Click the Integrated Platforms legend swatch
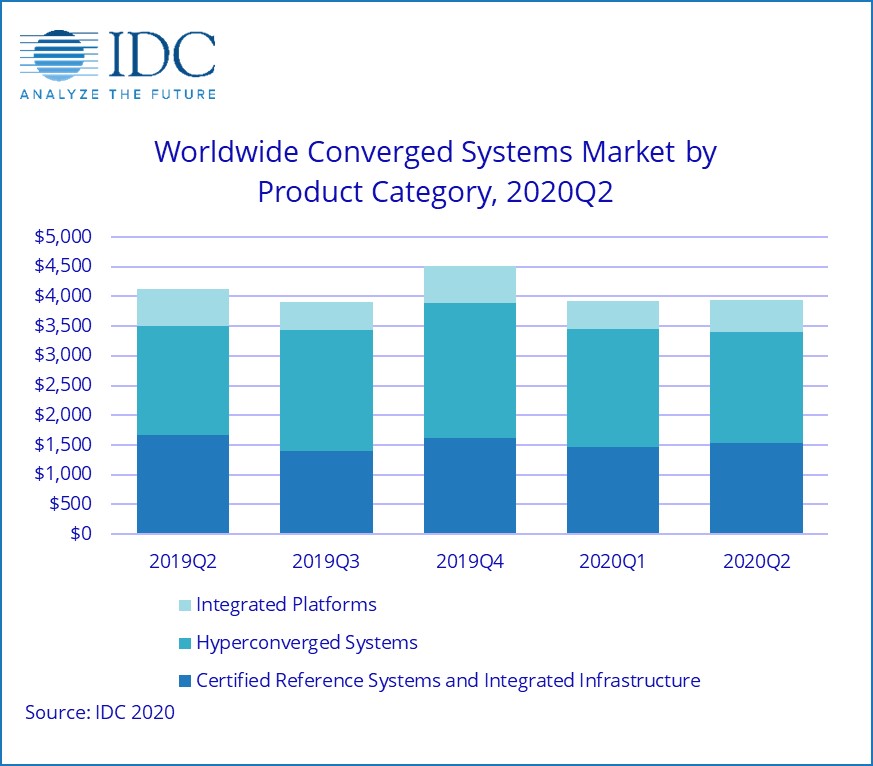The image size is (873, 766). [x=183, y=605]
